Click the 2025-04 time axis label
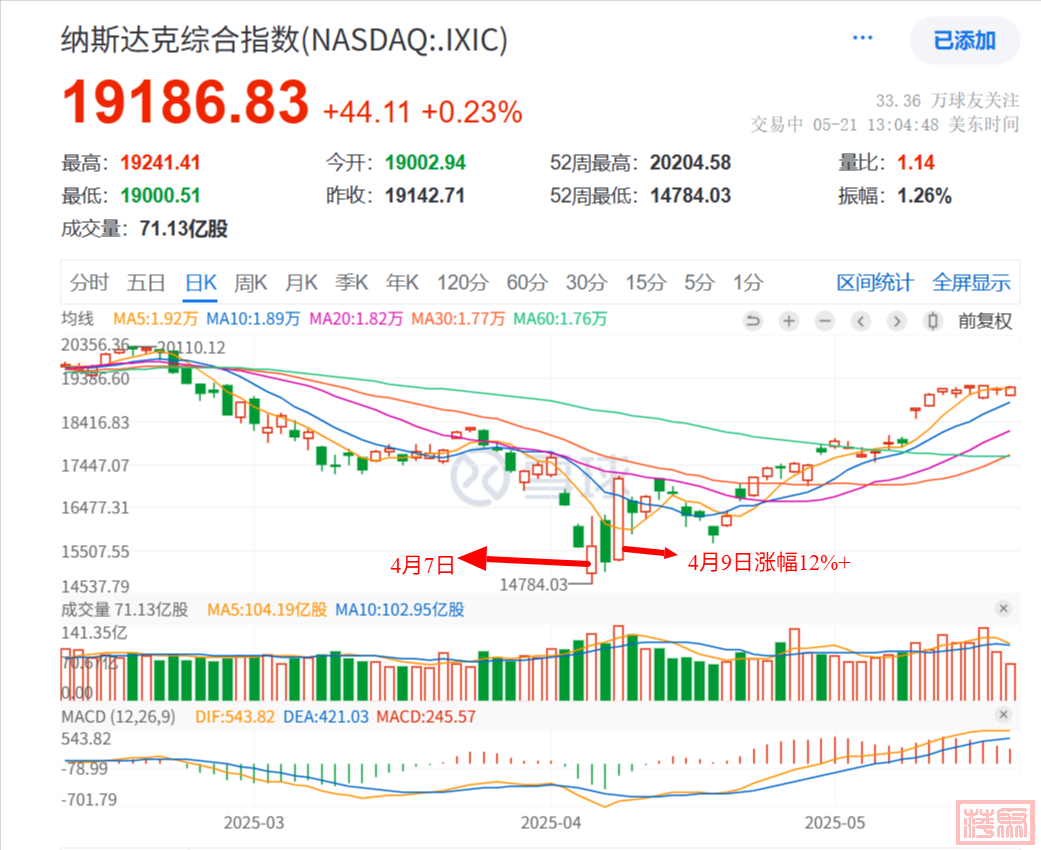This screenshot has width=1041, height=850. pos(551,823)
